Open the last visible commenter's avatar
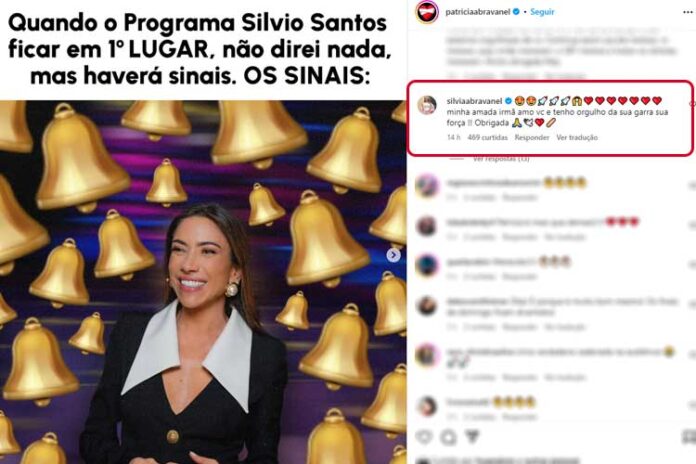The image size is (696, 464). pos(427,406)
